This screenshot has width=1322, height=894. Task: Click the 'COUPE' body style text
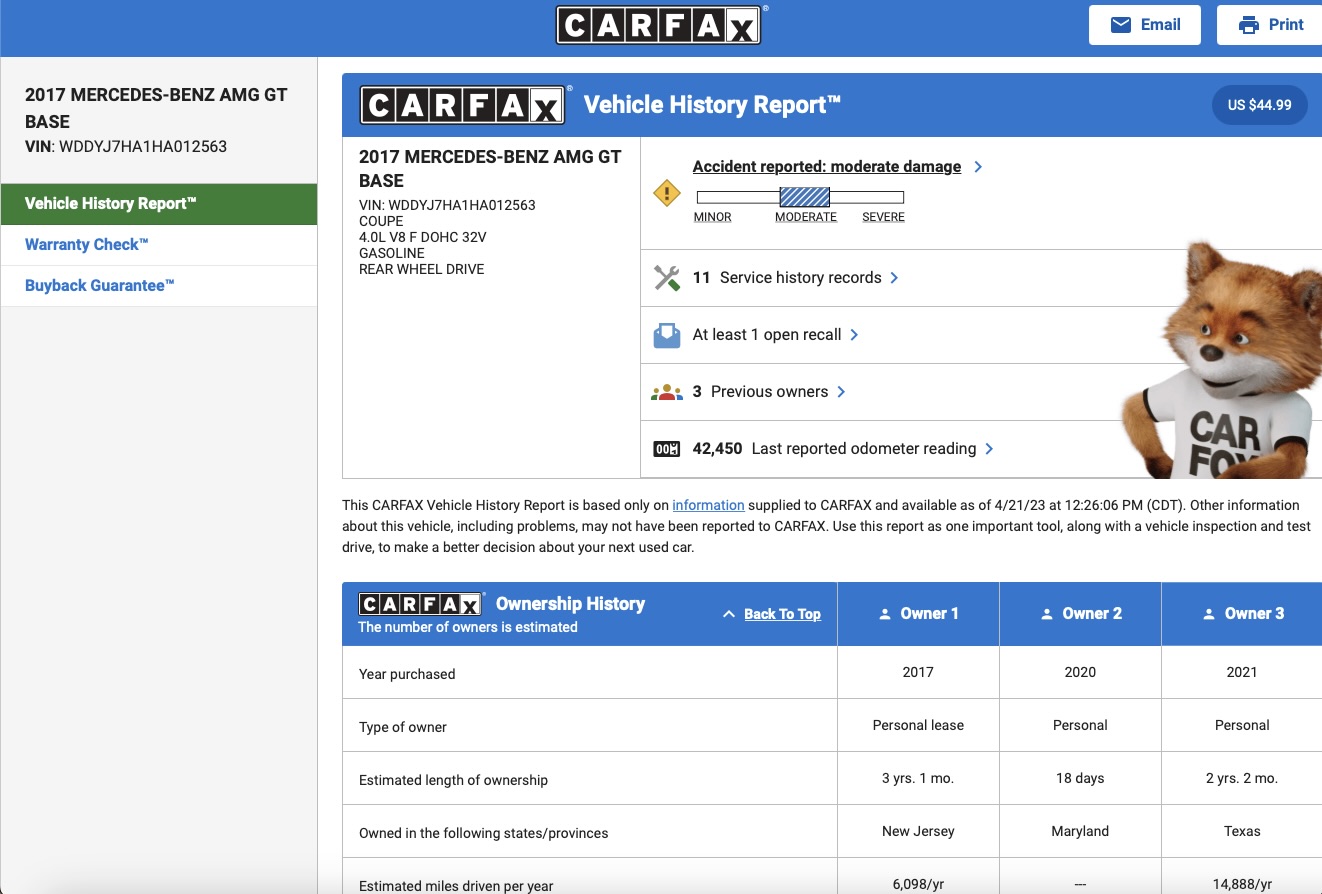click(x=381, y=221)
